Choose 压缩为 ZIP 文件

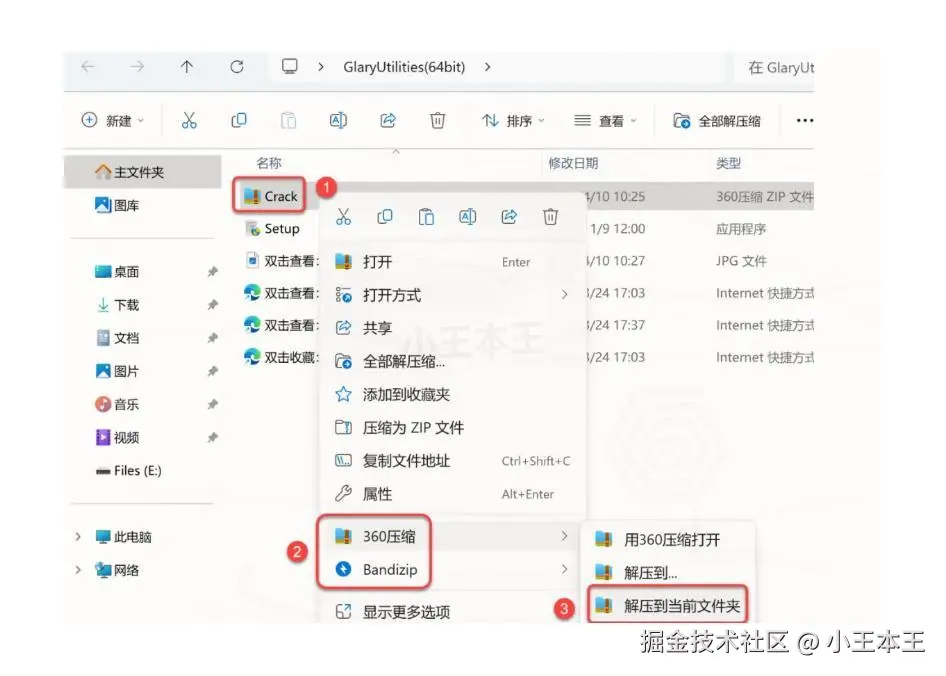452,428
